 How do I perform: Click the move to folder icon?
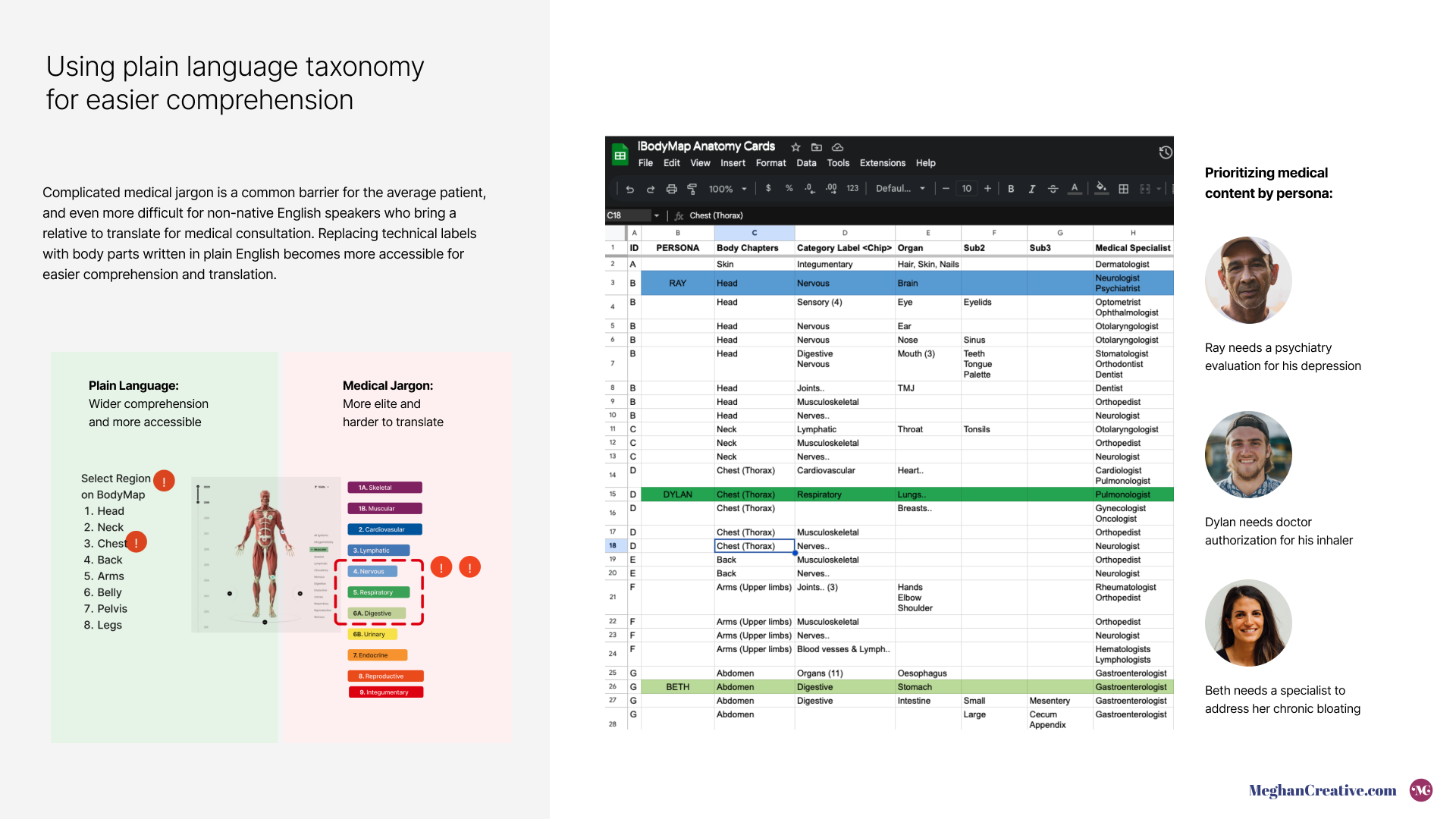(x=817, y=147)
